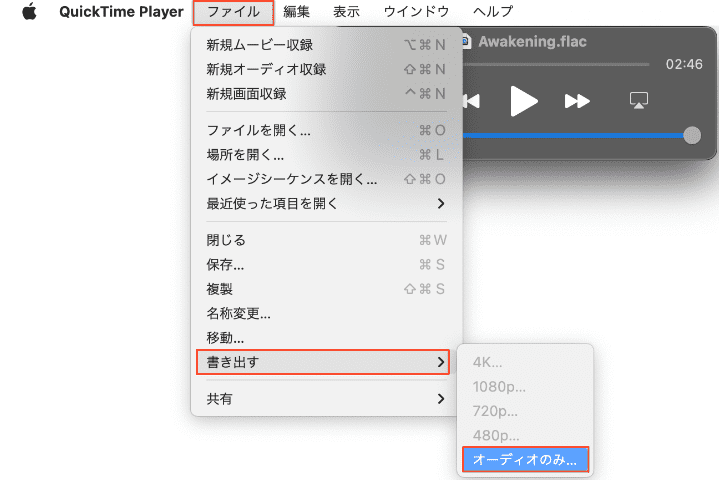Click the Awakening.flac window title
This screenshot has width=719, height=480.
pyautogui.click(x=532, y=42)
